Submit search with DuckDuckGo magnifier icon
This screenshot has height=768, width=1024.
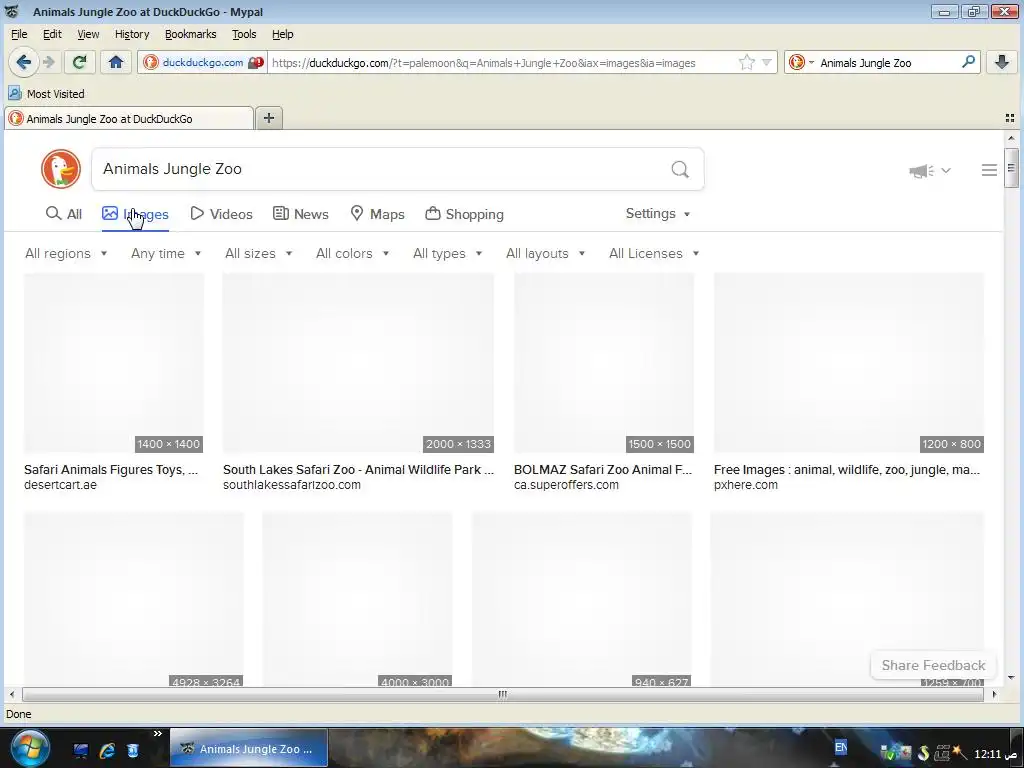680,169
